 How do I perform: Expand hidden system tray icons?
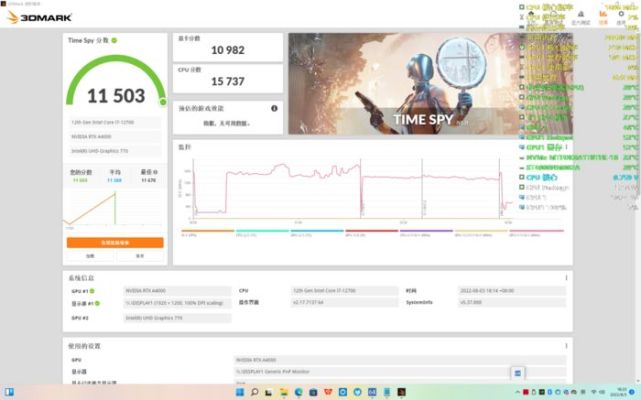pyautogui.click(x=518, y=392)
